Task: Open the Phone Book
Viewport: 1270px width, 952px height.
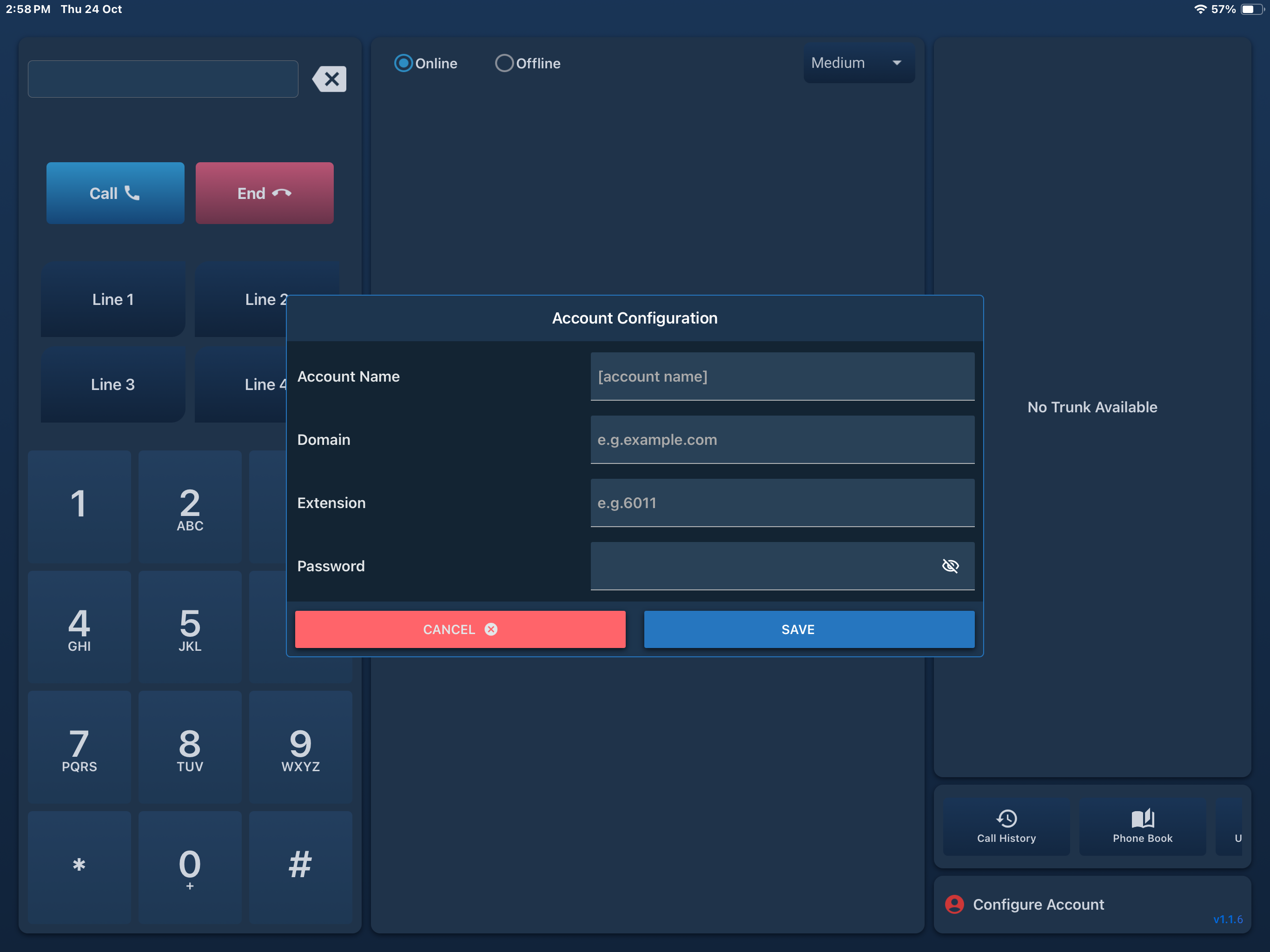Action: pos(1142,826)
